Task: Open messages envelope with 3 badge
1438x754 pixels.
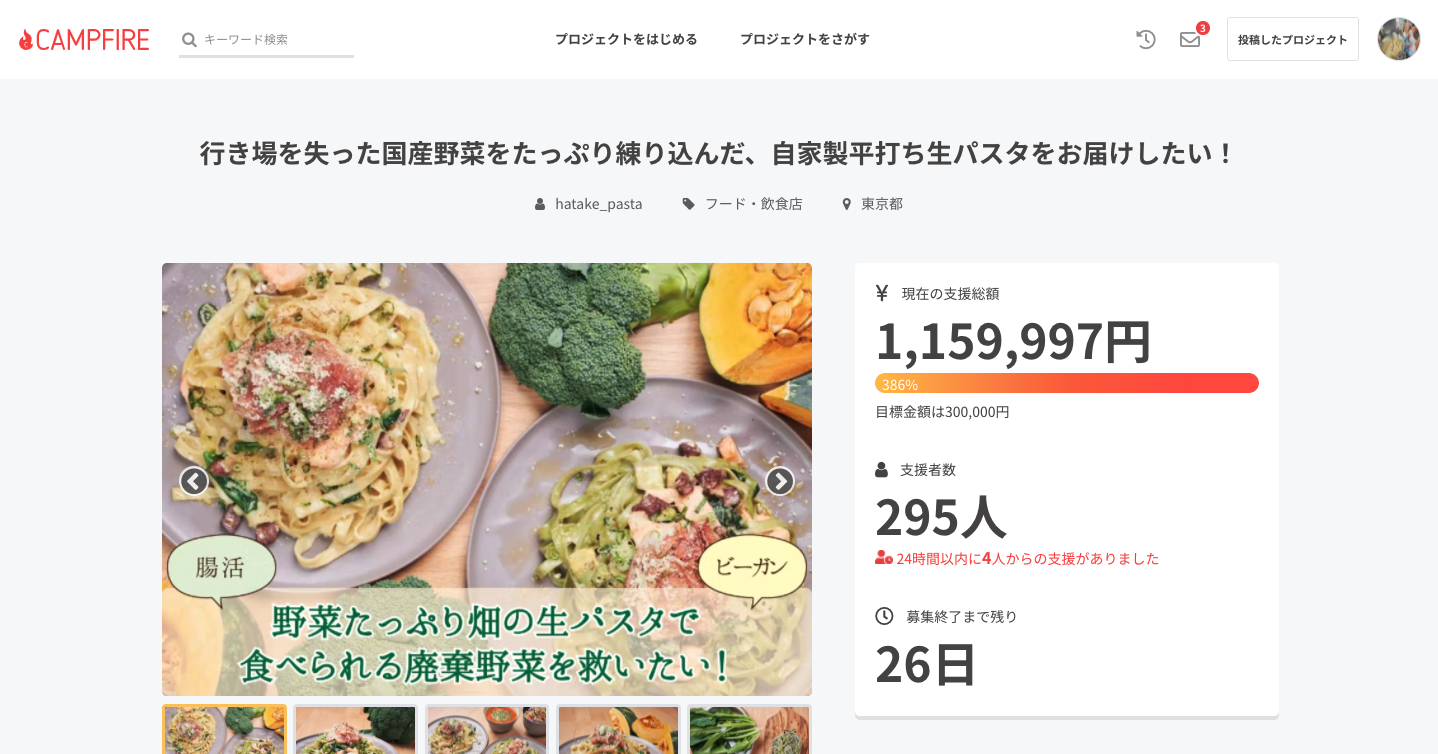Action: tap(1190, 39)
